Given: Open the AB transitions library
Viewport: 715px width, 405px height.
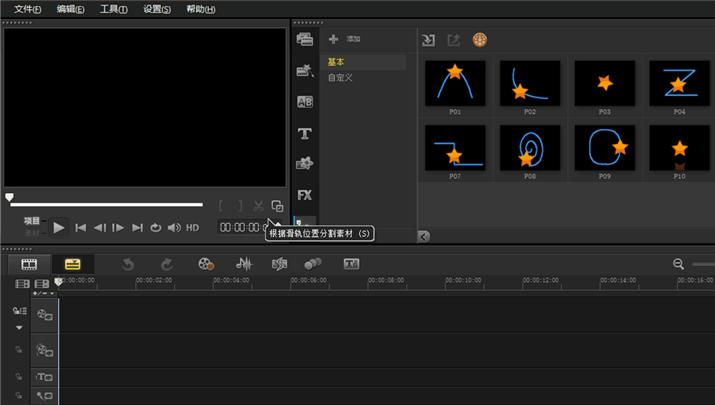Looking at the screenshot, I should (305, 102).
